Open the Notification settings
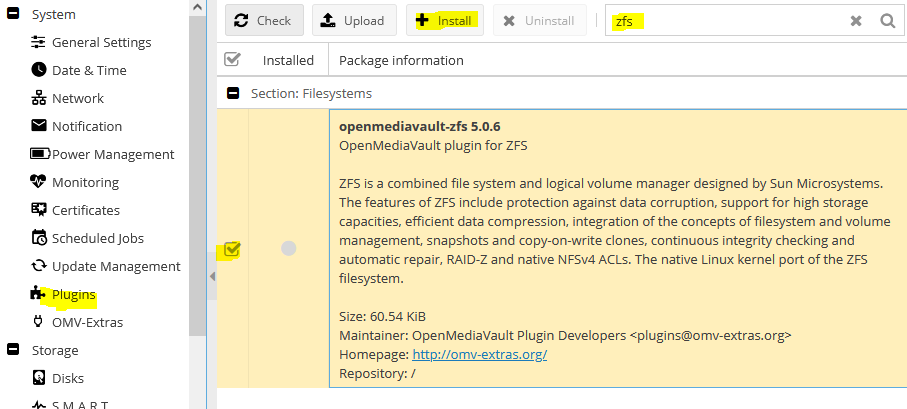The height and width of the screenshot is (409, 907). [x=87, y=126]
